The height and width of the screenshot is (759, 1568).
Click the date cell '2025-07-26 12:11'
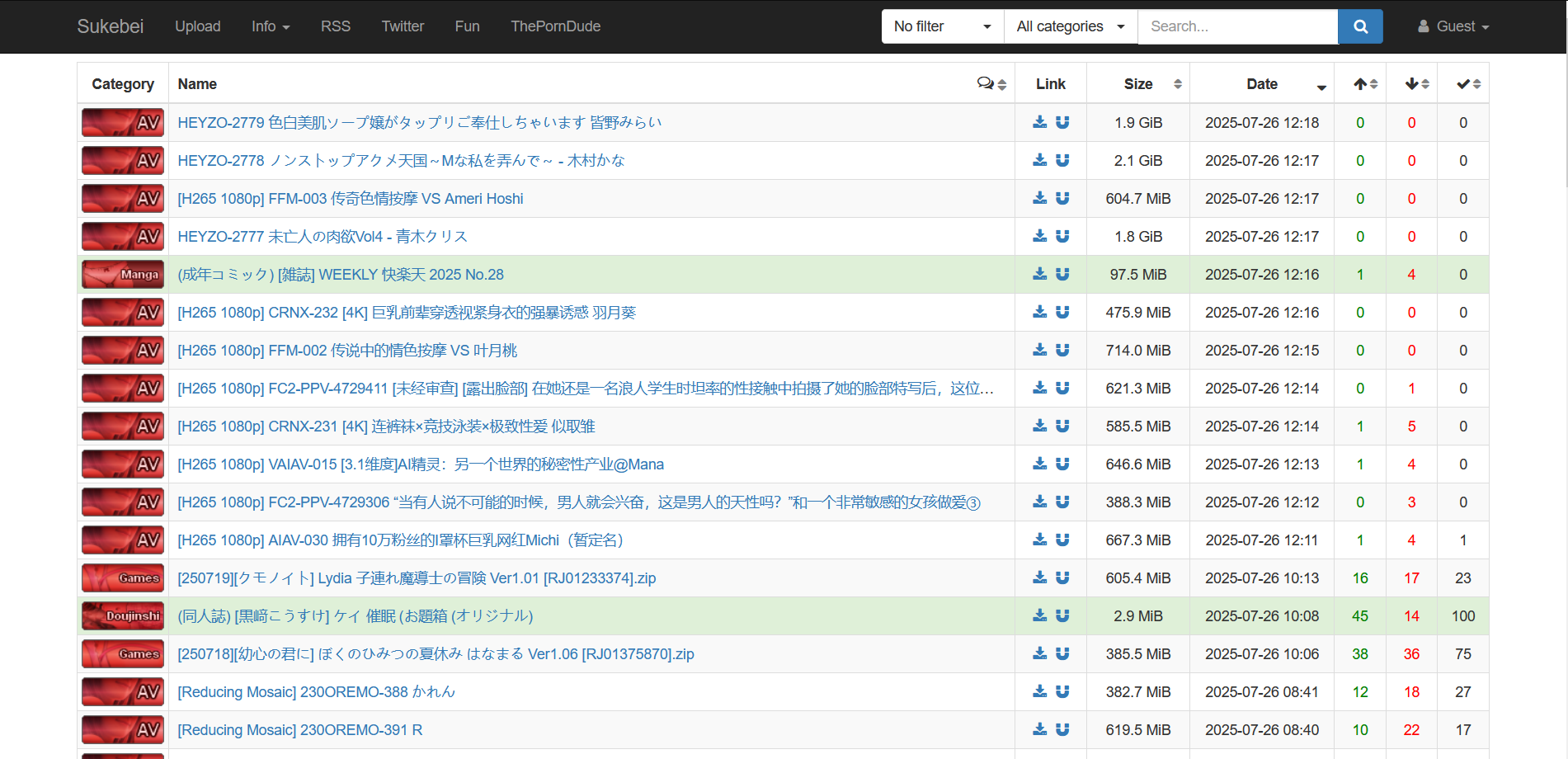[1262, 540]
